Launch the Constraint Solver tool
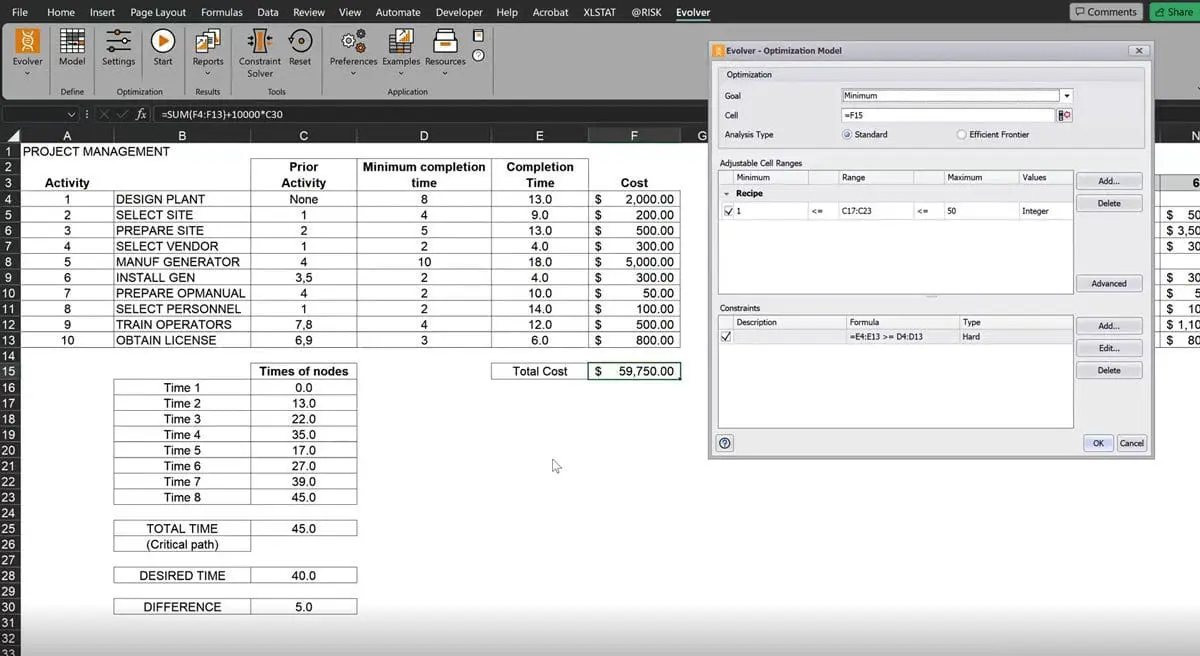Screen dimensions: 1200x656 pos(260,46)
